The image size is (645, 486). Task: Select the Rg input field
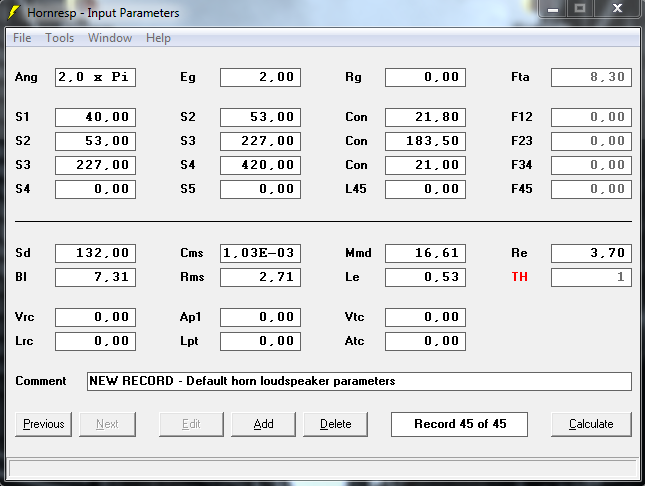[425, 77]
